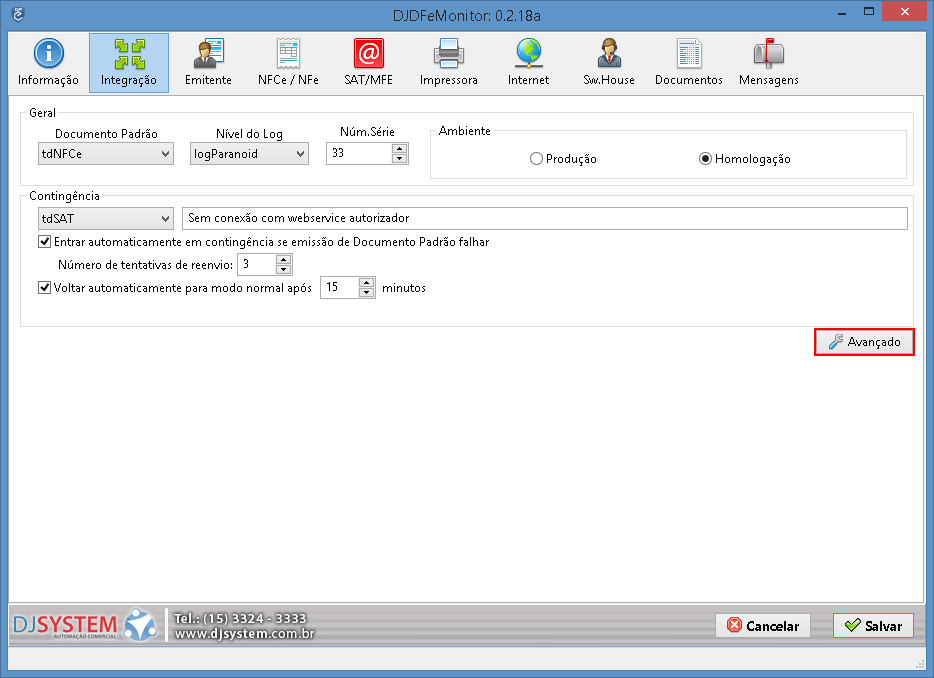Image resolution: width=934 pixels, height=678 pixels.
Task: Expand the Nível do Log dropdown
Action: pyautogui.click(x=249, y=154)
